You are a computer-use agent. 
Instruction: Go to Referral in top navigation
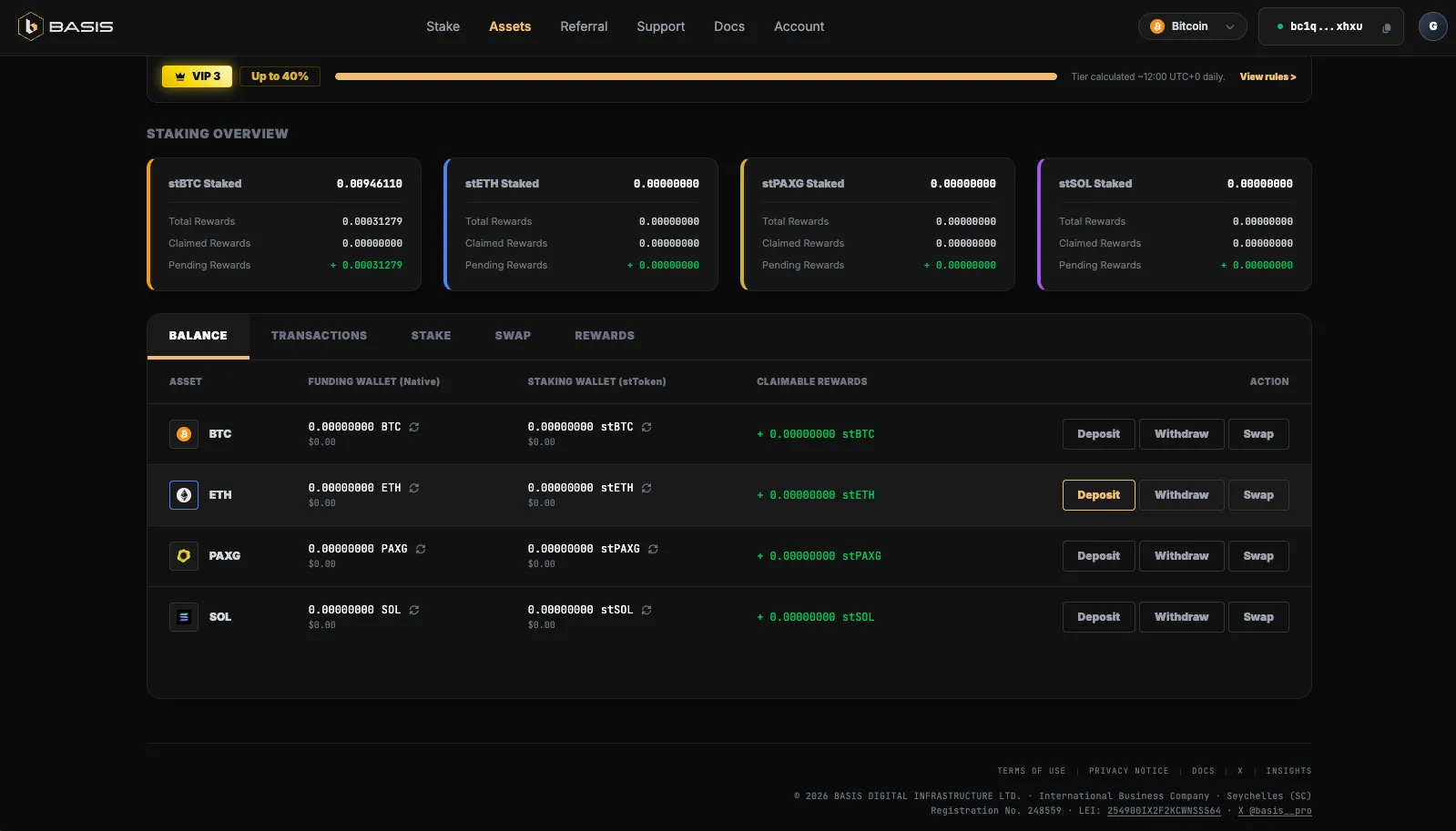584,26
